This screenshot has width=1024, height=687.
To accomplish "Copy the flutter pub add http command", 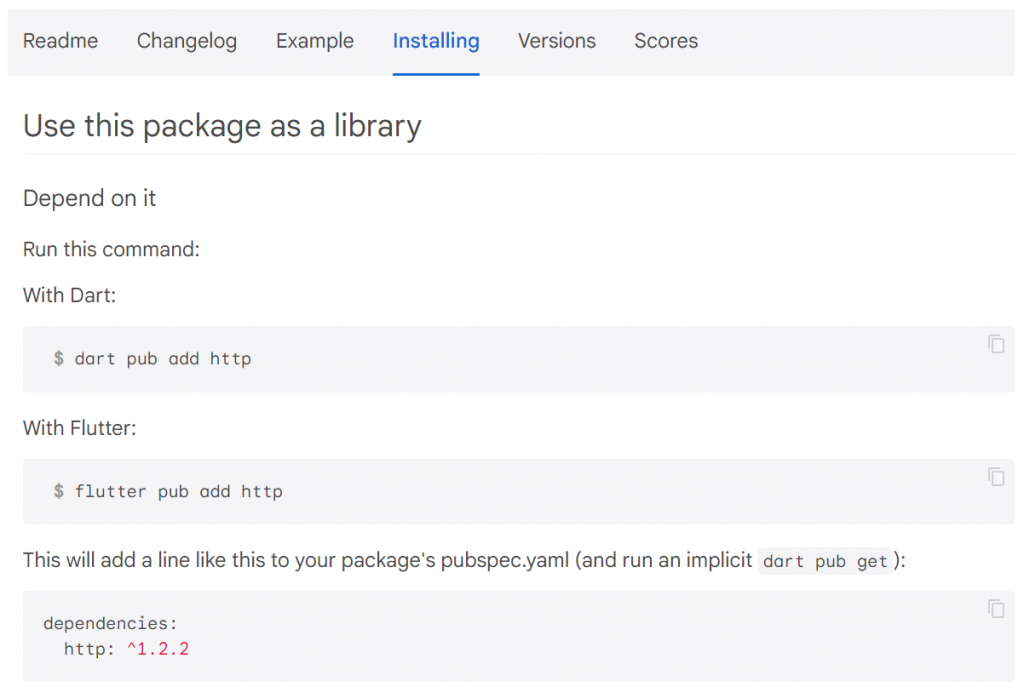I will coord(996,477).
